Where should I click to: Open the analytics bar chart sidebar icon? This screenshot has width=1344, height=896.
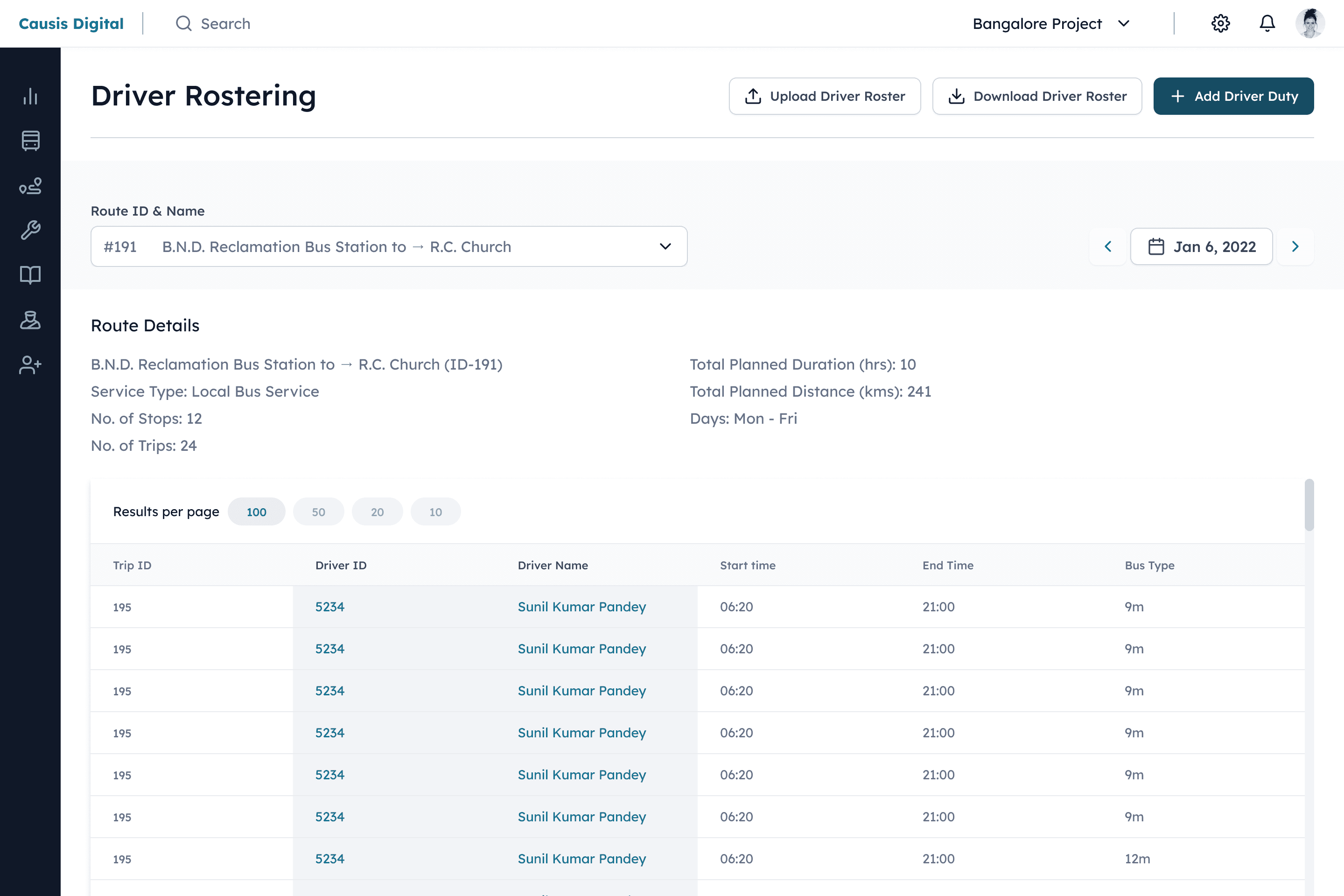pos(30,96)
